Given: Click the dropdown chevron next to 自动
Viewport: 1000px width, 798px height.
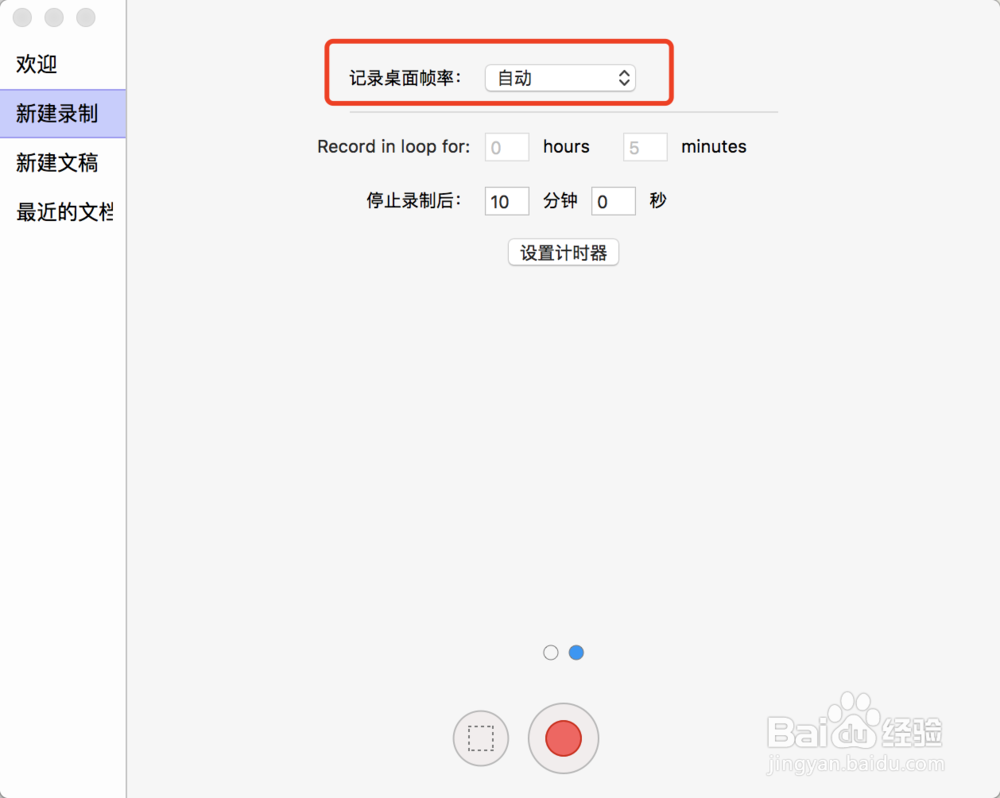Looking at the screenshot, I should 623,77.
